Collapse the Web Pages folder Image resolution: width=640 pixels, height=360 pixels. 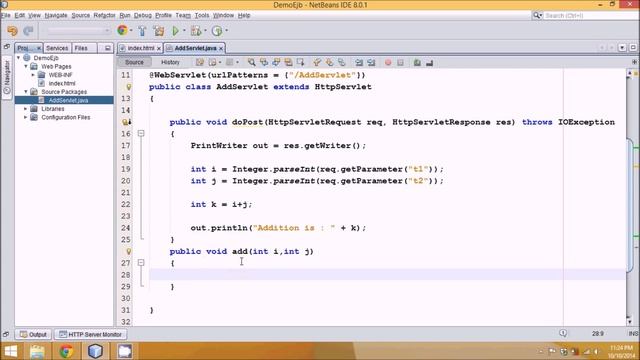[26, 66]
